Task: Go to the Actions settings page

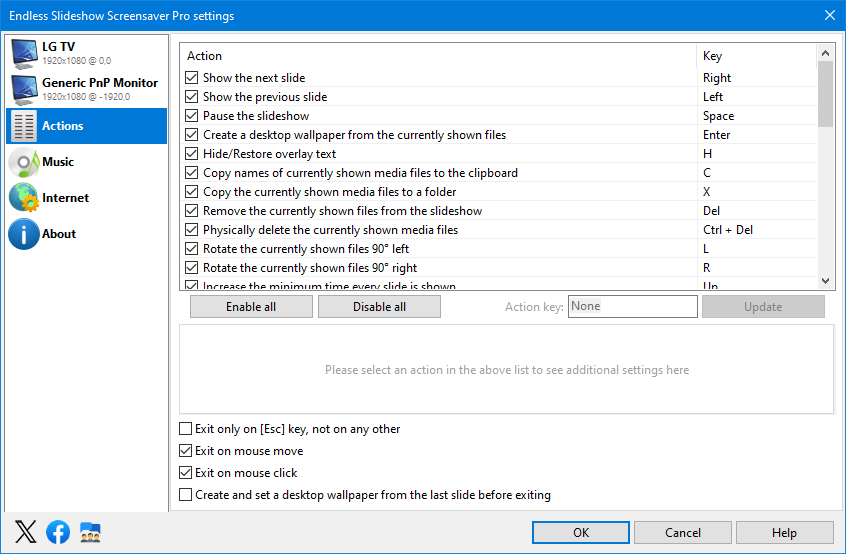Action: pyautogui.click(x=86, y=126)
